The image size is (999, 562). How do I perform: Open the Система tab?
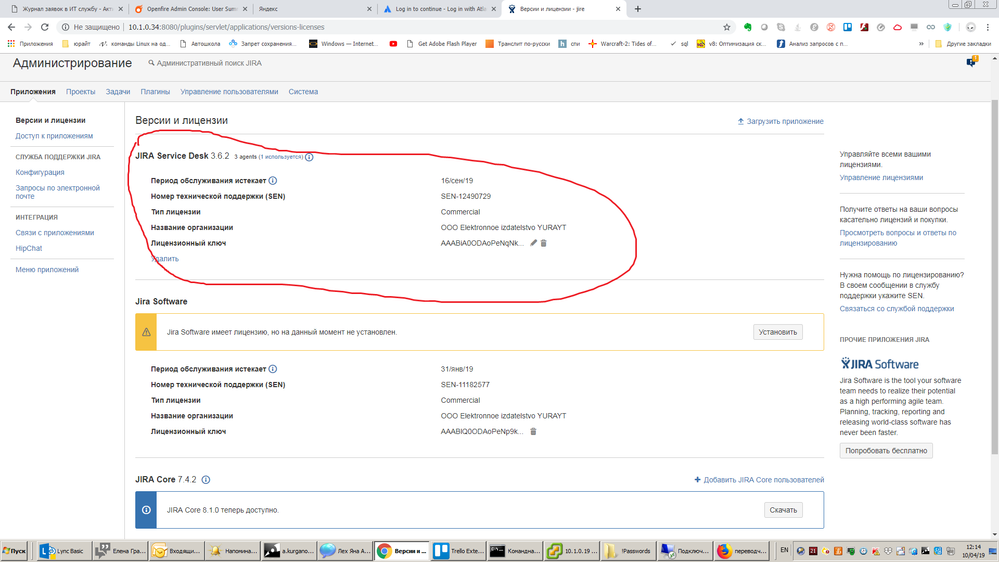tap(303, 92)
